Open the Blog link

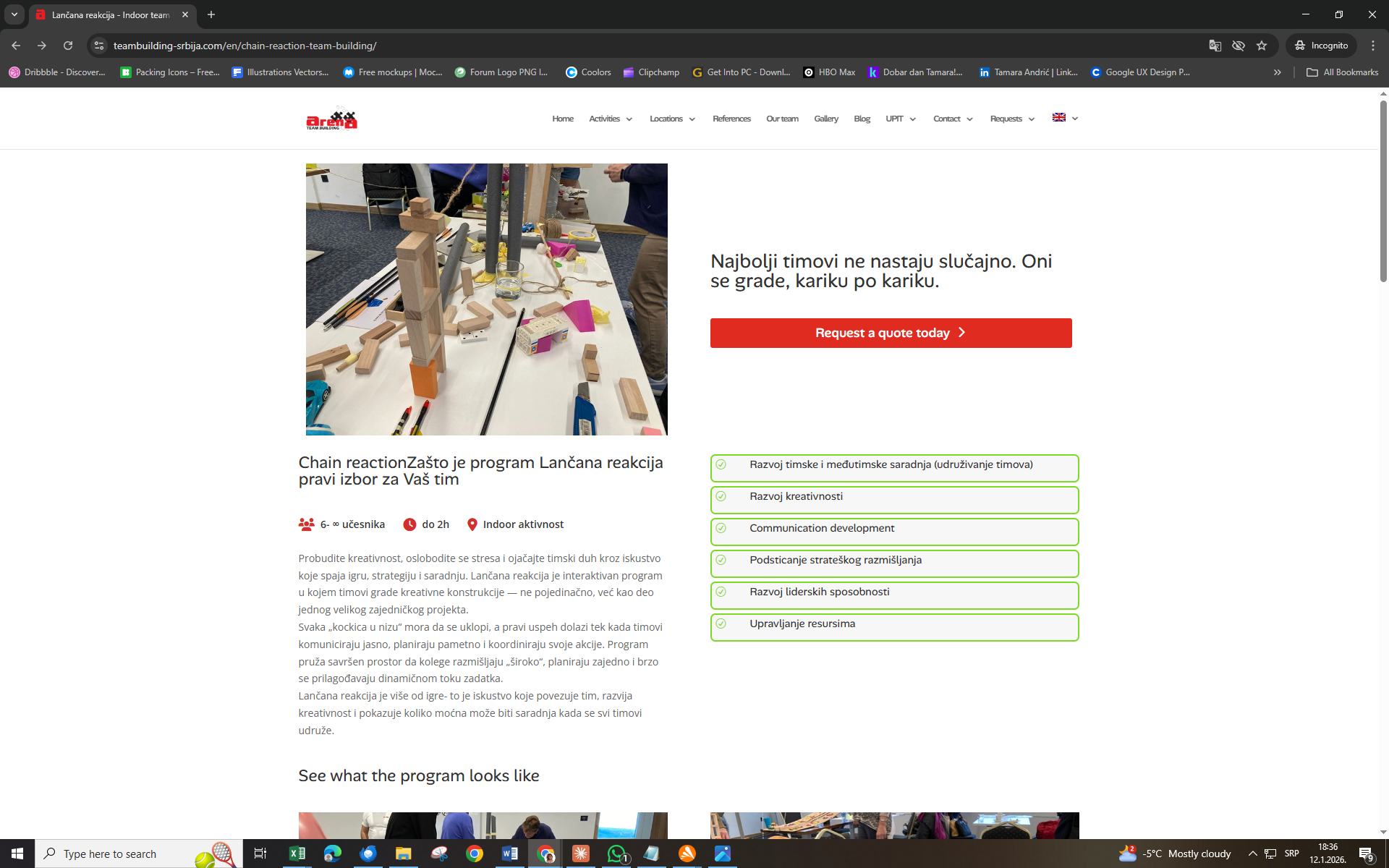pyautogui.click(x=862, y=119)
